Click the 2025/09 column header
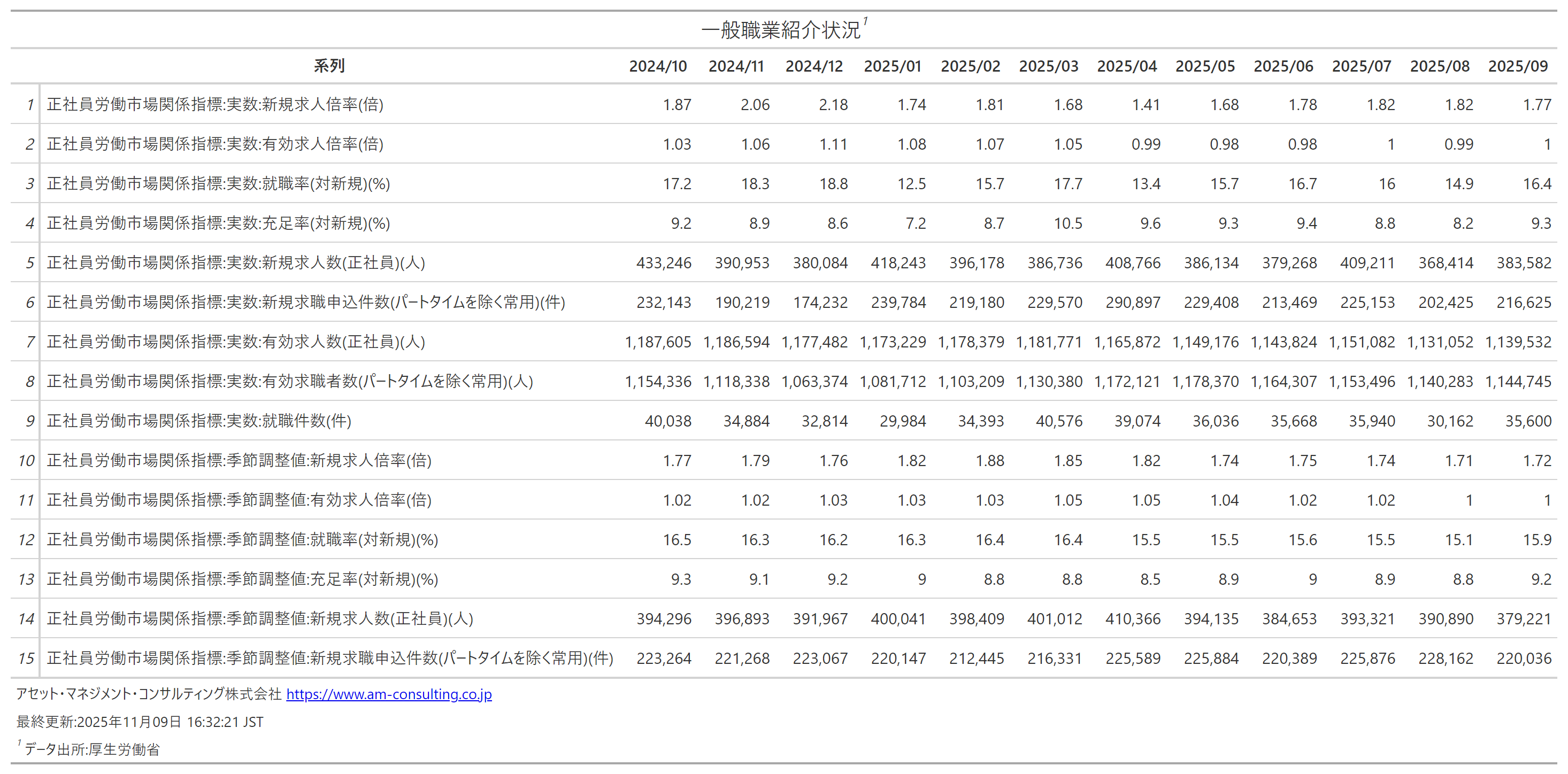 click(1518, 66)
